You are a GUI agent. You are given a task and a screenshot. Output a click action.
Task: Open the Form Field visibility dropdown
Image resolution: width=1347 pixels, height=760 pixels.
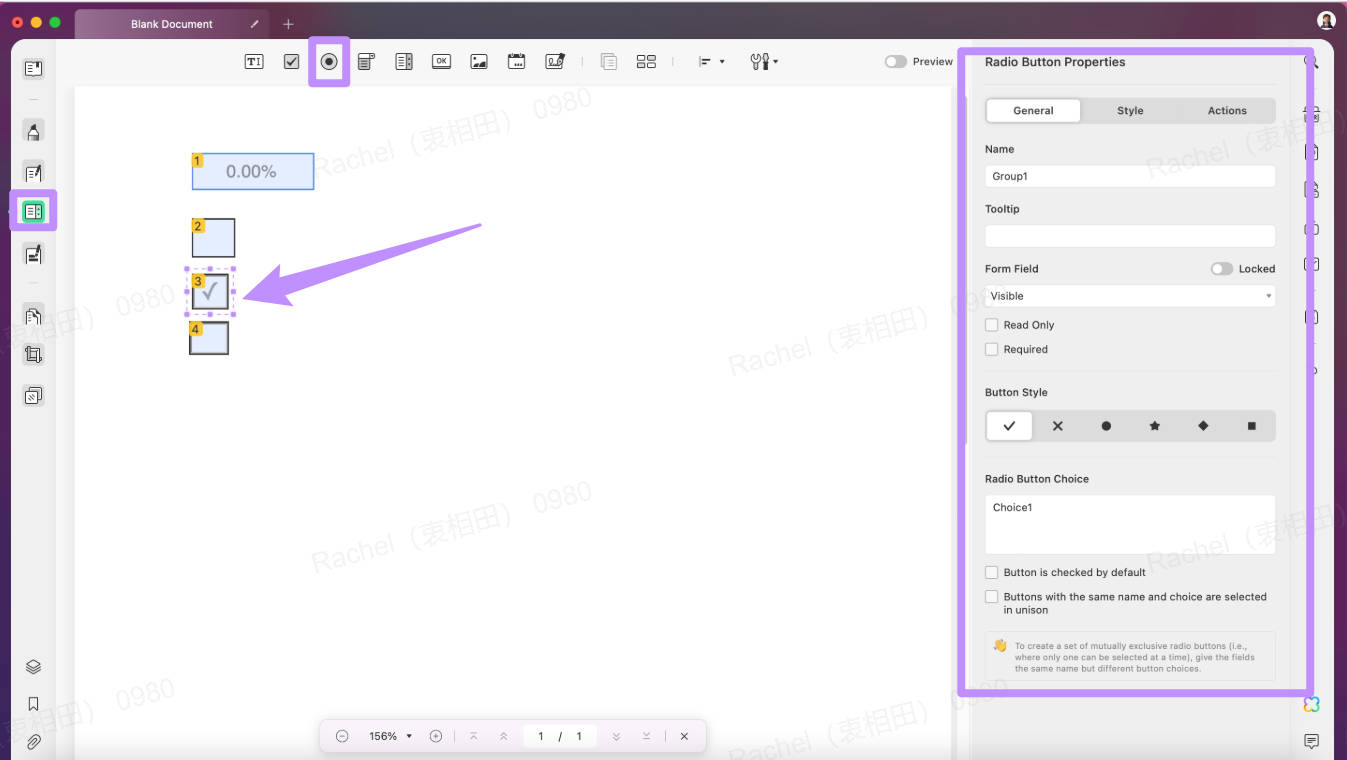(x=1129, y=295)
